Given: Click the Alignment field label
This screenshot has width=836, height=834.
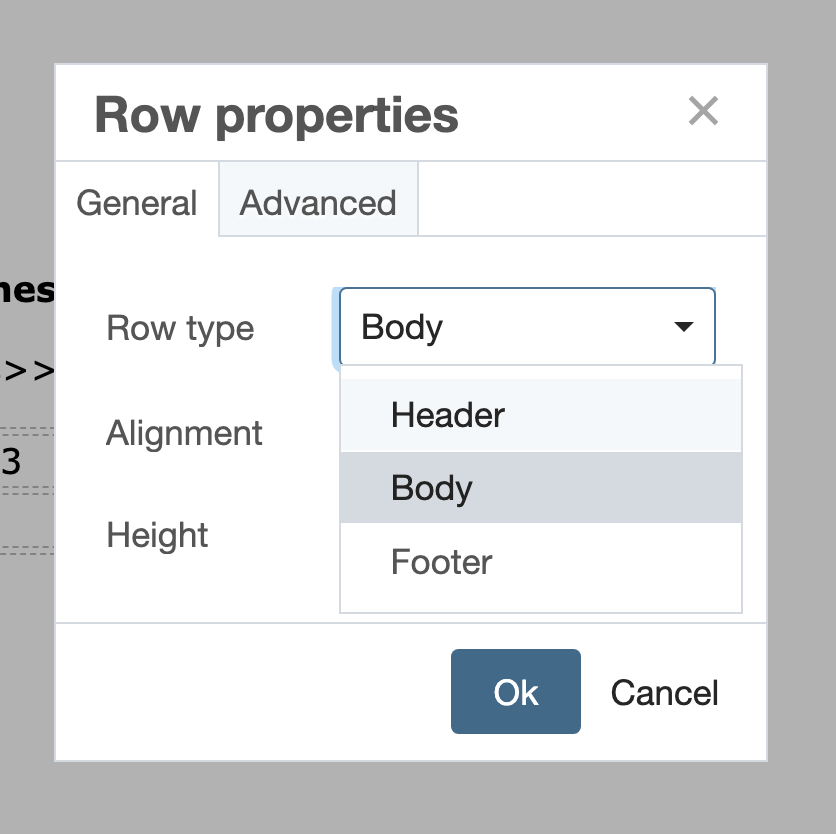Looking at the screenshot, I should [184, 433].
